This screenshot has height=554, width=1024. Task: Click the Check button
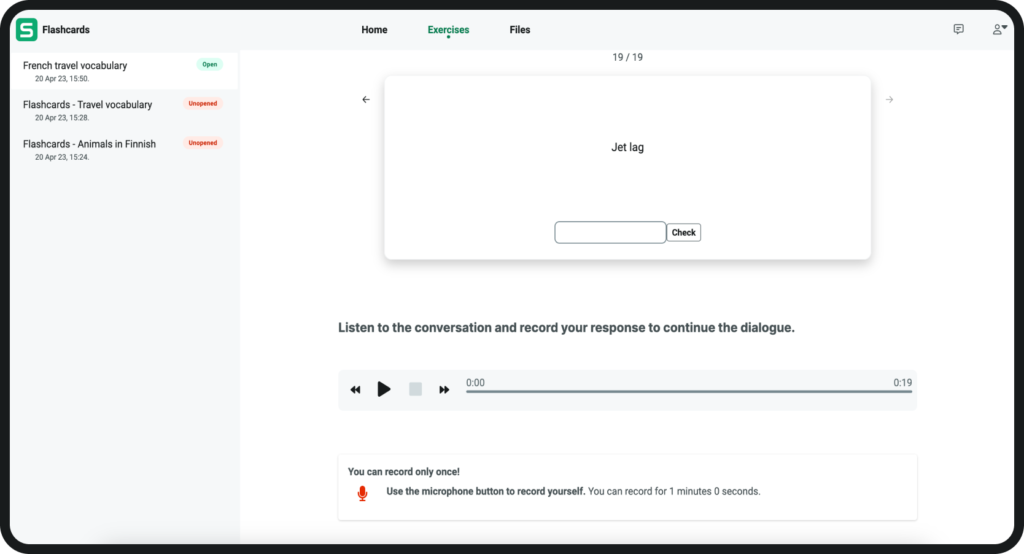(684, 233)
